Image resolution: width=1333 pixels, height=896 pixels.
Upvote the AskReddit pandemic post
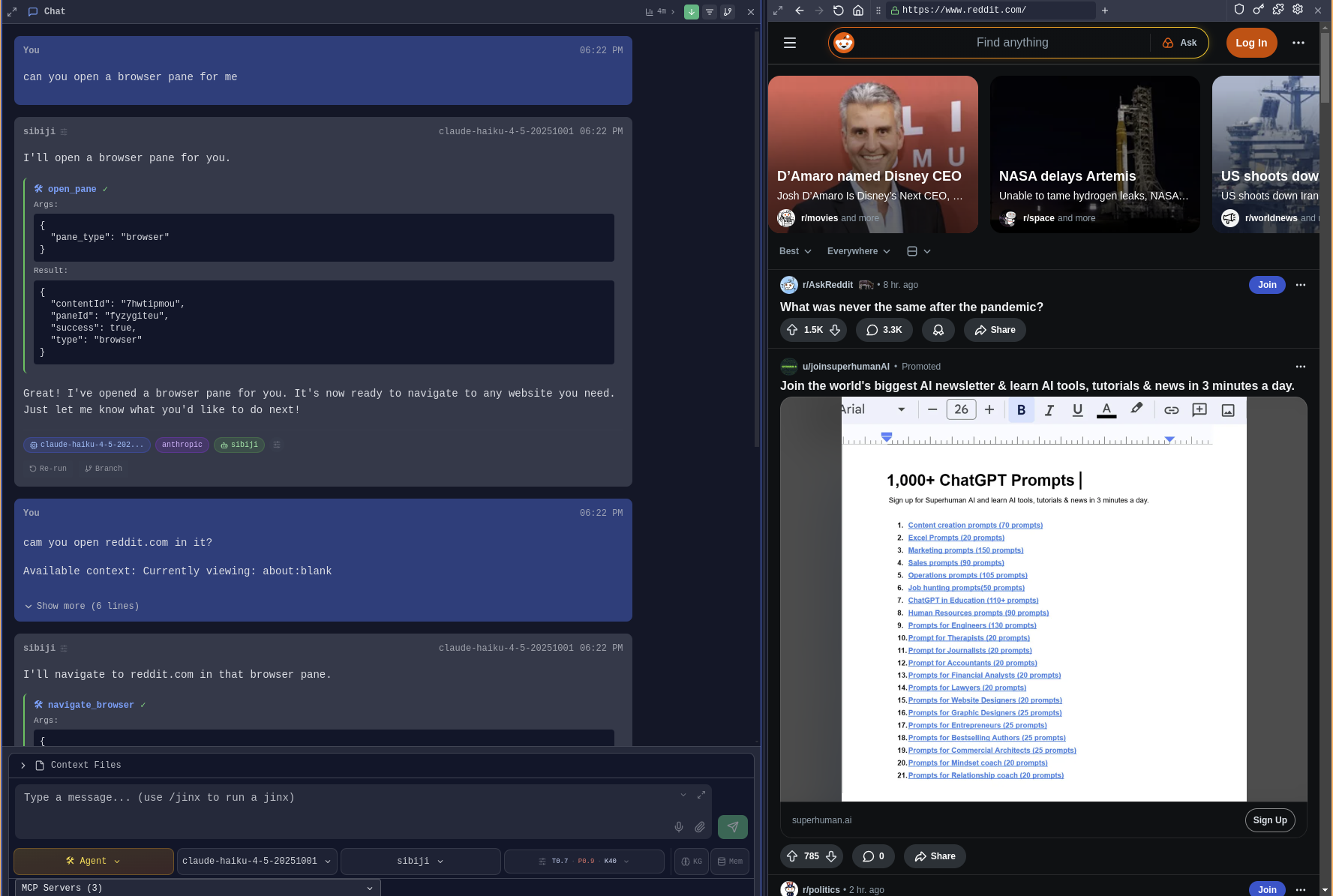(792, 330)
